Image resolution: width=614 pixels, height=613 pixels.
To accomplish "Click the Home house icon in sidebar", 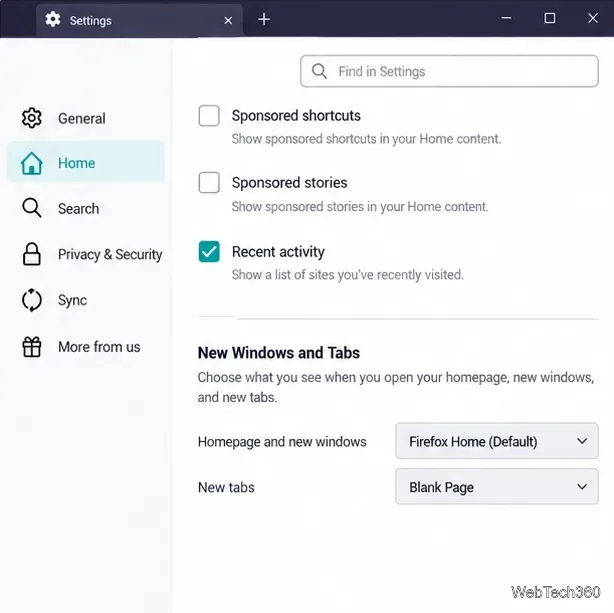I will coord(32,163).
